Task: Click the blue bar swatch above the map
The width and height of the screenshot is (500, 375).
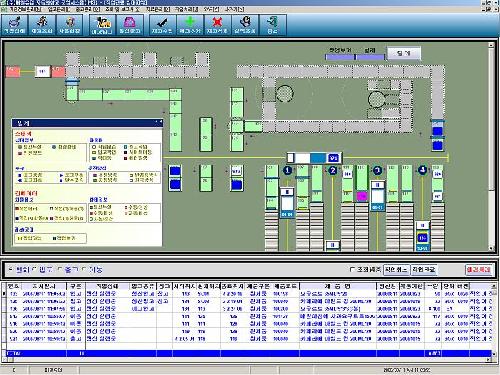Action: pos(340,57)
